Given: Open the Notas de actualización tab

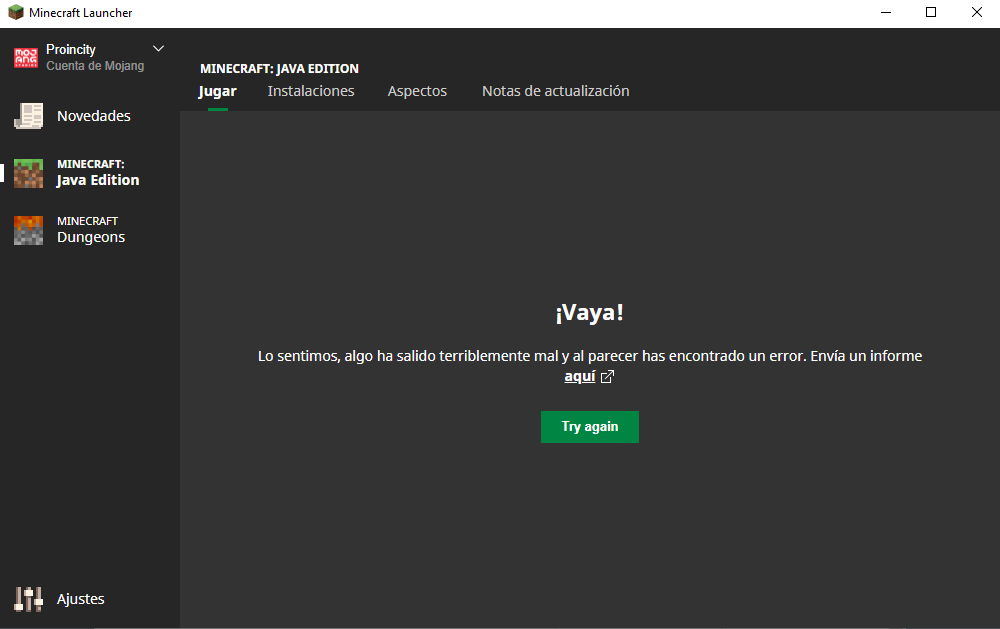Looking at the screenshot, I should point(555,91).
